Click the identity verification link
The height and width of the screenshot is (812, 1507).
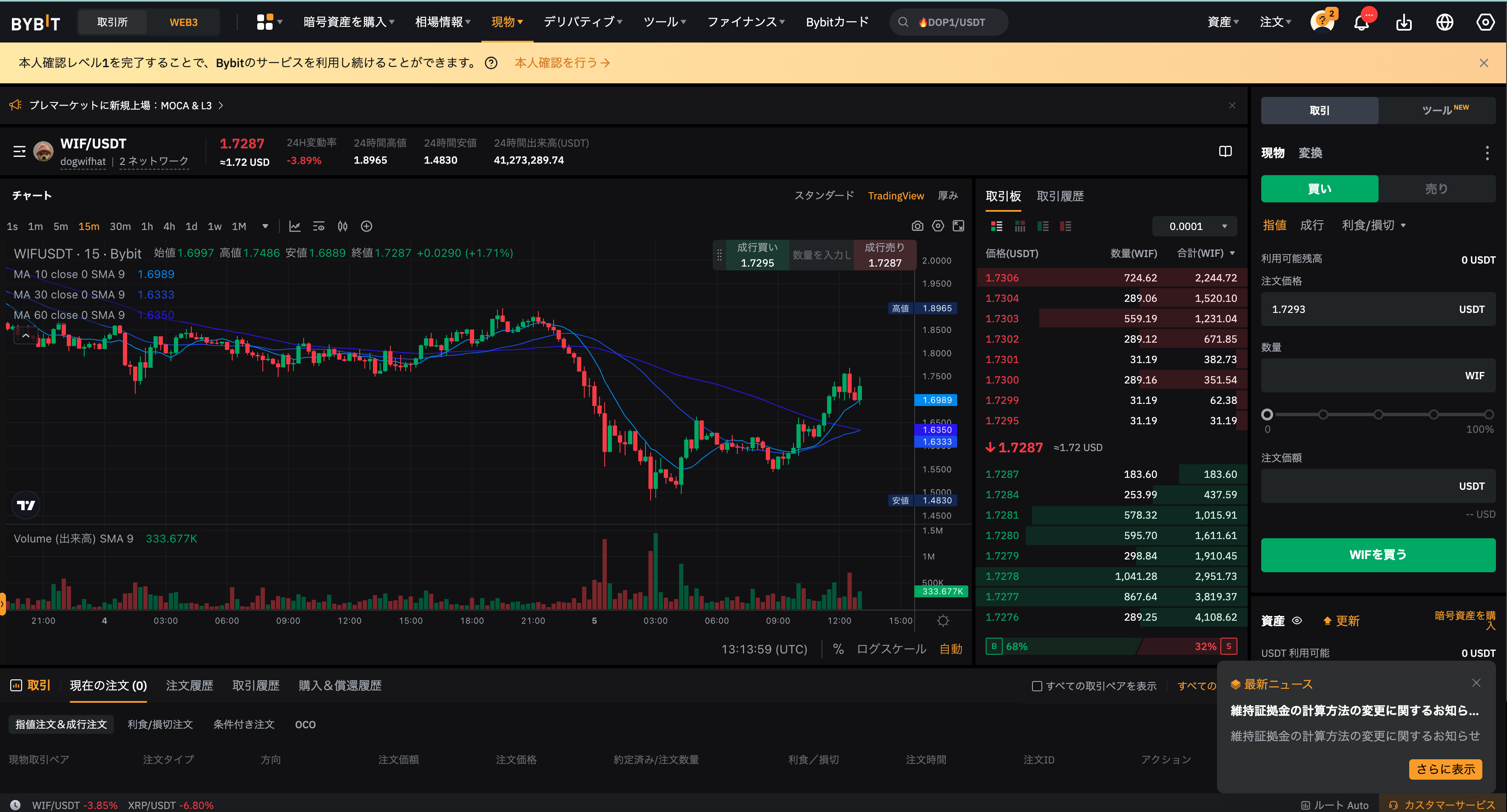coord(562,62)
